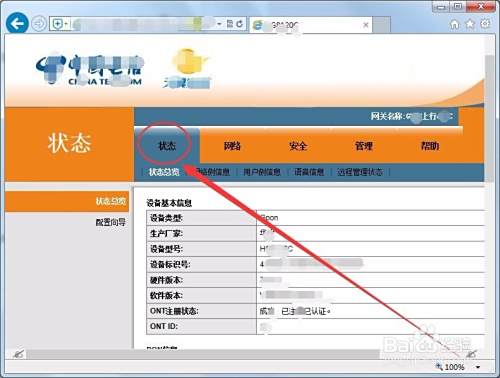This screenshot has width=500, height=378.
Task: Click the 设备基本信息 section heading
Action: (x=169, y=203)
